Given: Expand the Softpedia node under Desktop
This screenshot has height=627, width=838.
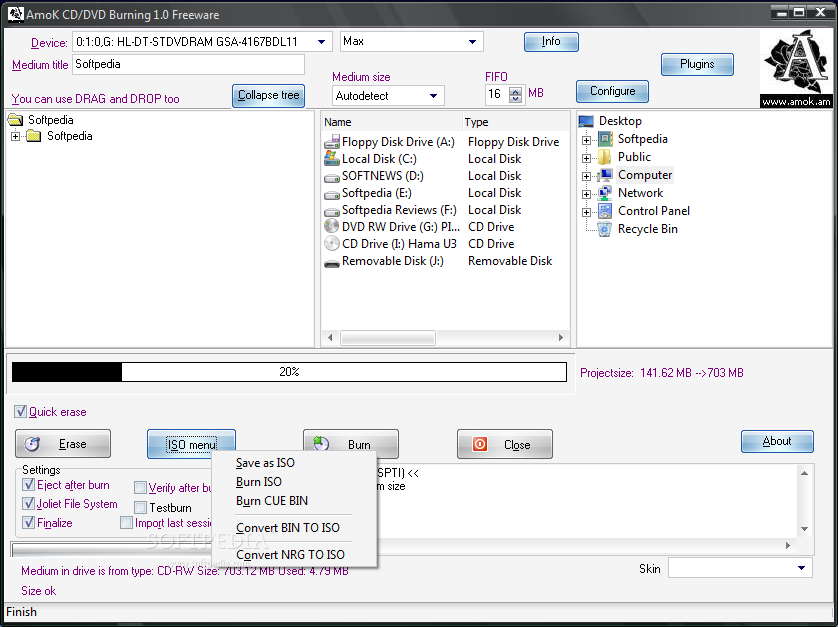Looking at the screenshot, I should [586, 140].
